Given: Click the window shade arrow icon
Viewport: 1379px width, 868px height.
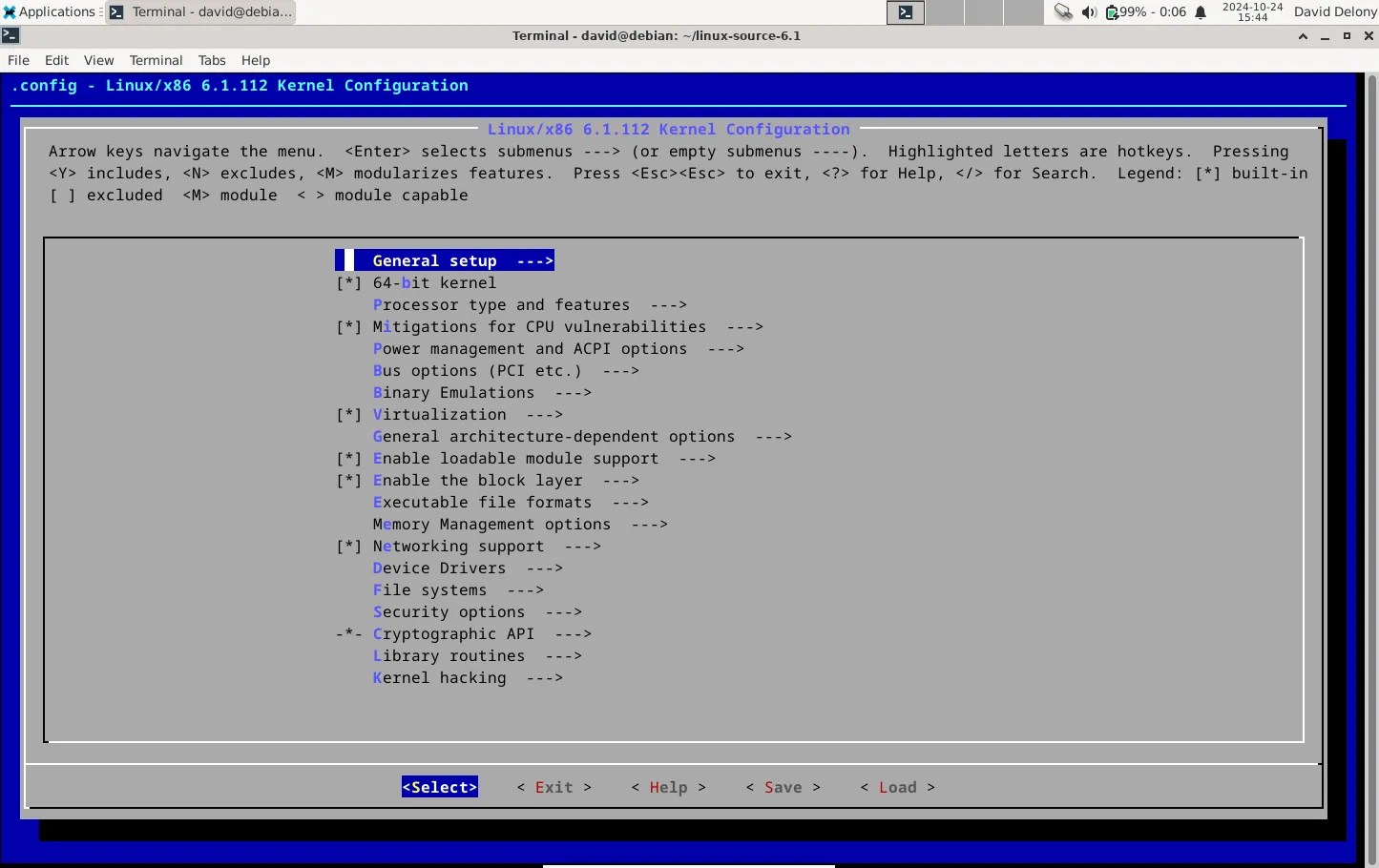Looking at the screenshot, I should (x=1303, y=36).
